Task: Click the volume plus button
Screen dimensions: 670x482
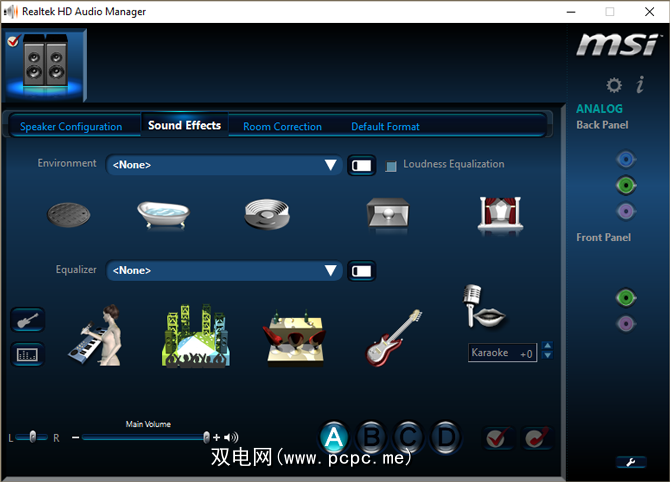Action: click(217, 438)
